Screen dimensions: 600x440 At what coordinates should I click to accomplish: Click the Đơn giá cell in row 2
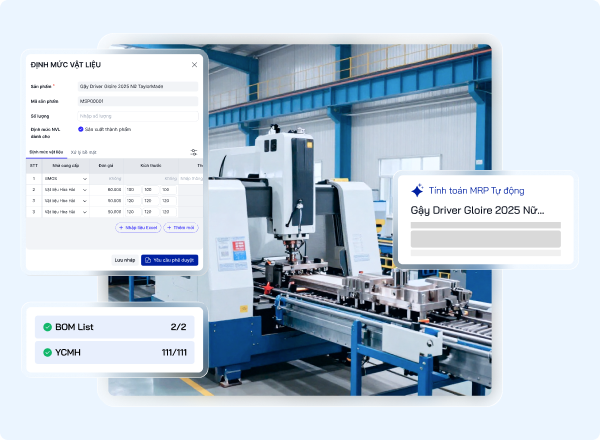[106, 190]
